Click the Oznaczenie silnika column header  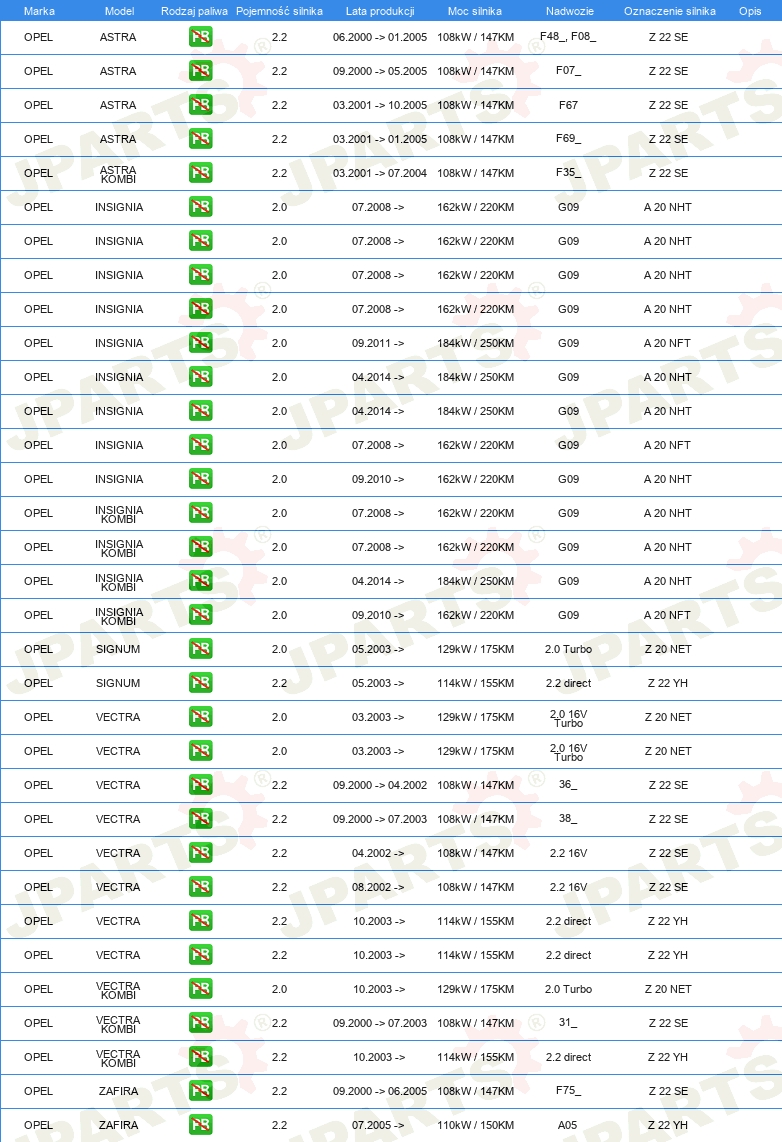(670, 11)
